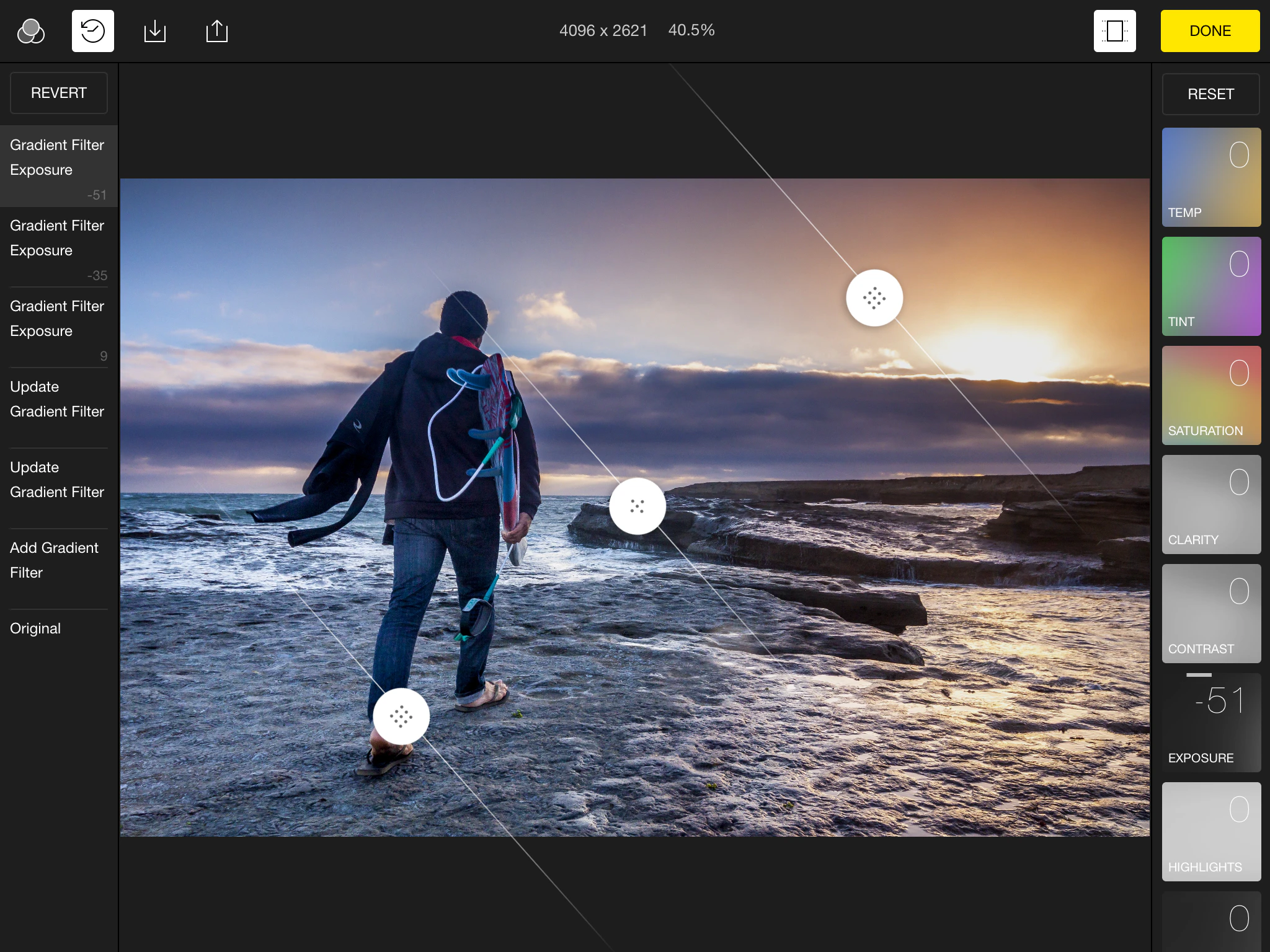Jump back to Original in the history

pos(35,628)
